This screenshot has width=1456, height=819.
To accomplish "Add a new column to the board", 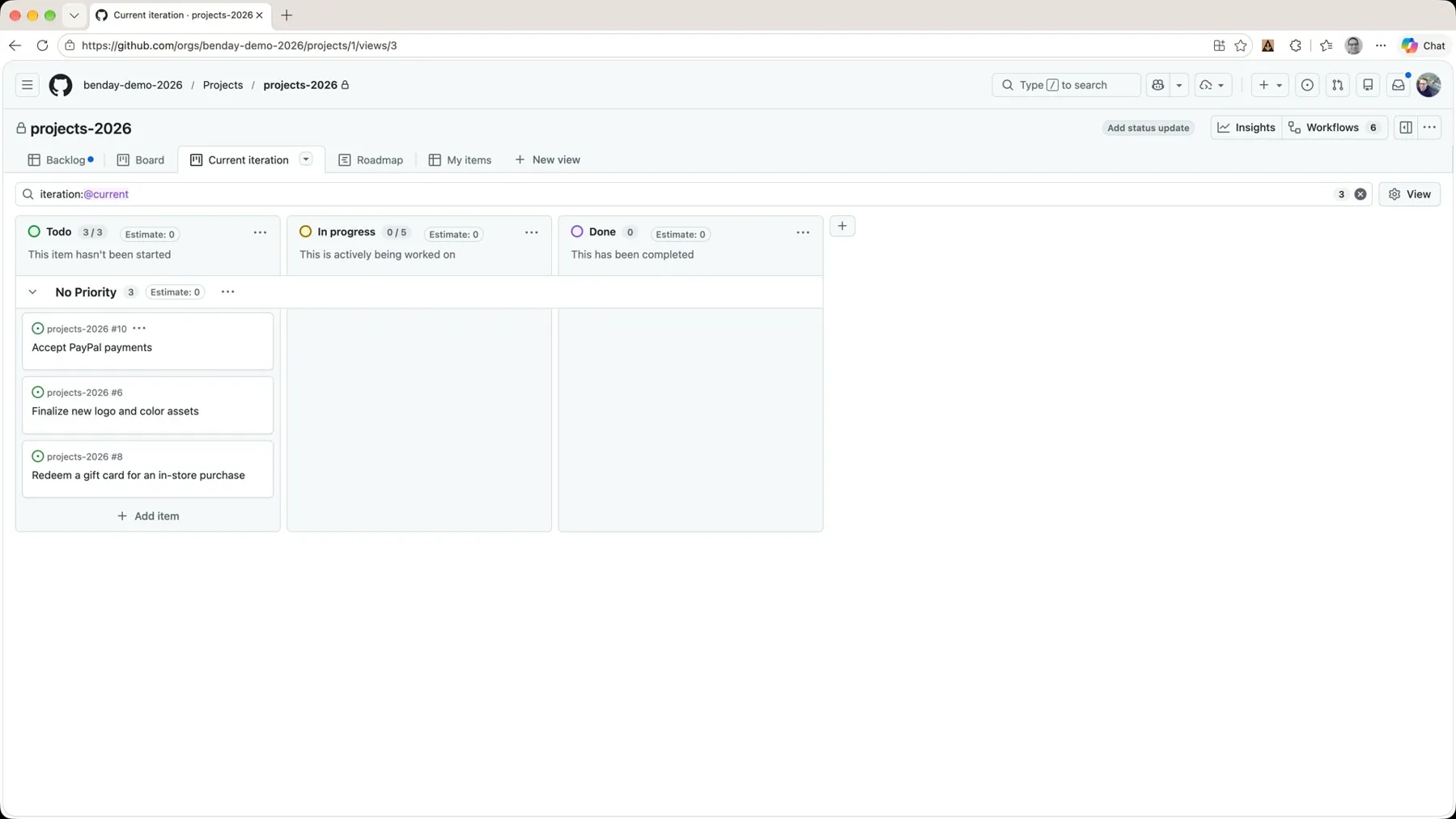I will [x=843, y=227].
